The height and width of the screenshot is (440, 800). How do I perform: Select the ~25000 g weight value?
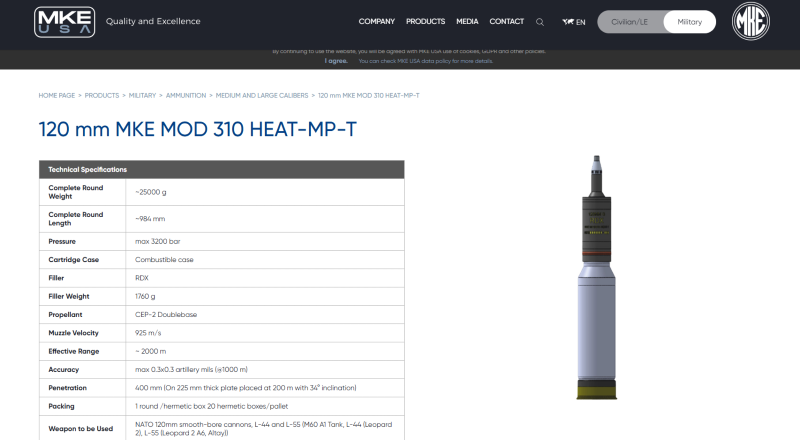(x=151, y=192)
